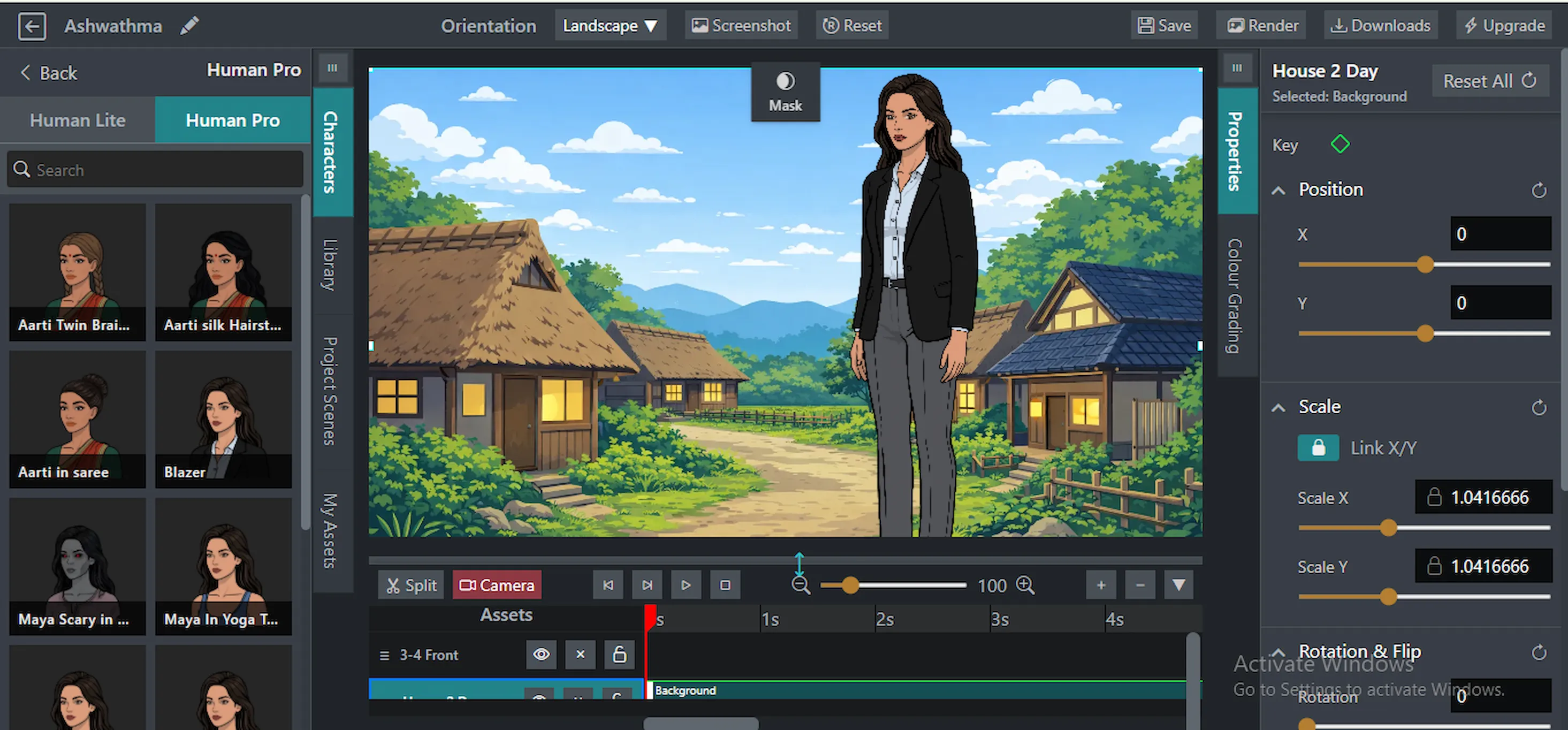Click the Upgrade button
The width and height of the screenshot is (1568, 730).
(x=1504, y=26)
